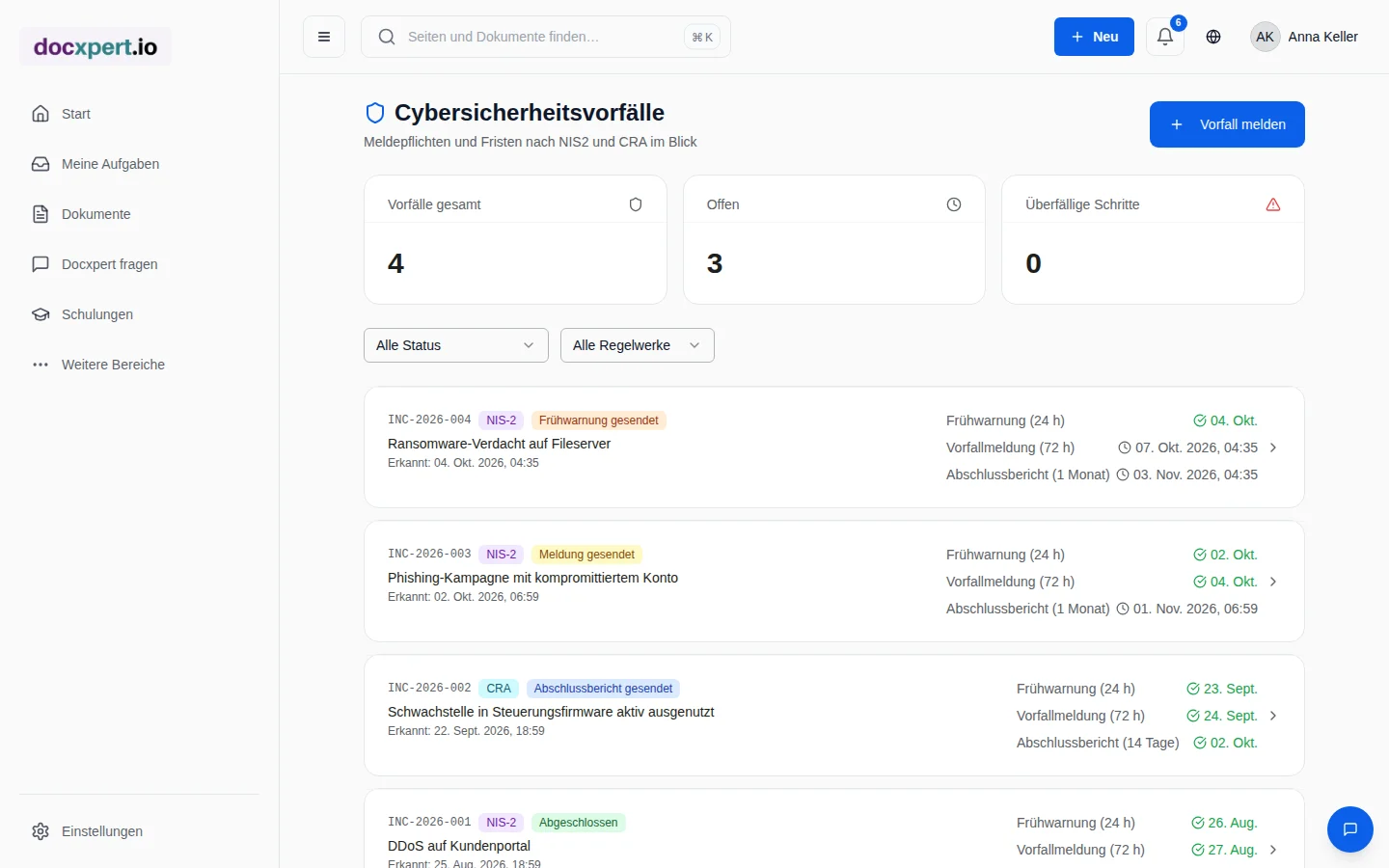Expand INC-2026-003 via its chevron
Screen dimensions: 1389x868
[x=1273, y=582]
